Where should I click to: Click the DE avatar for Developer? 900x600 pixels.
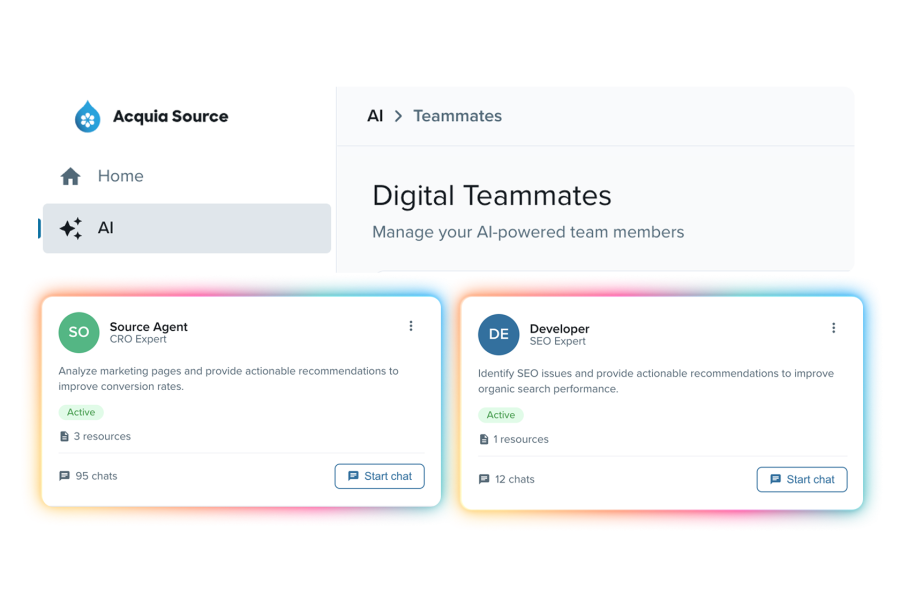tap(499, 334)
